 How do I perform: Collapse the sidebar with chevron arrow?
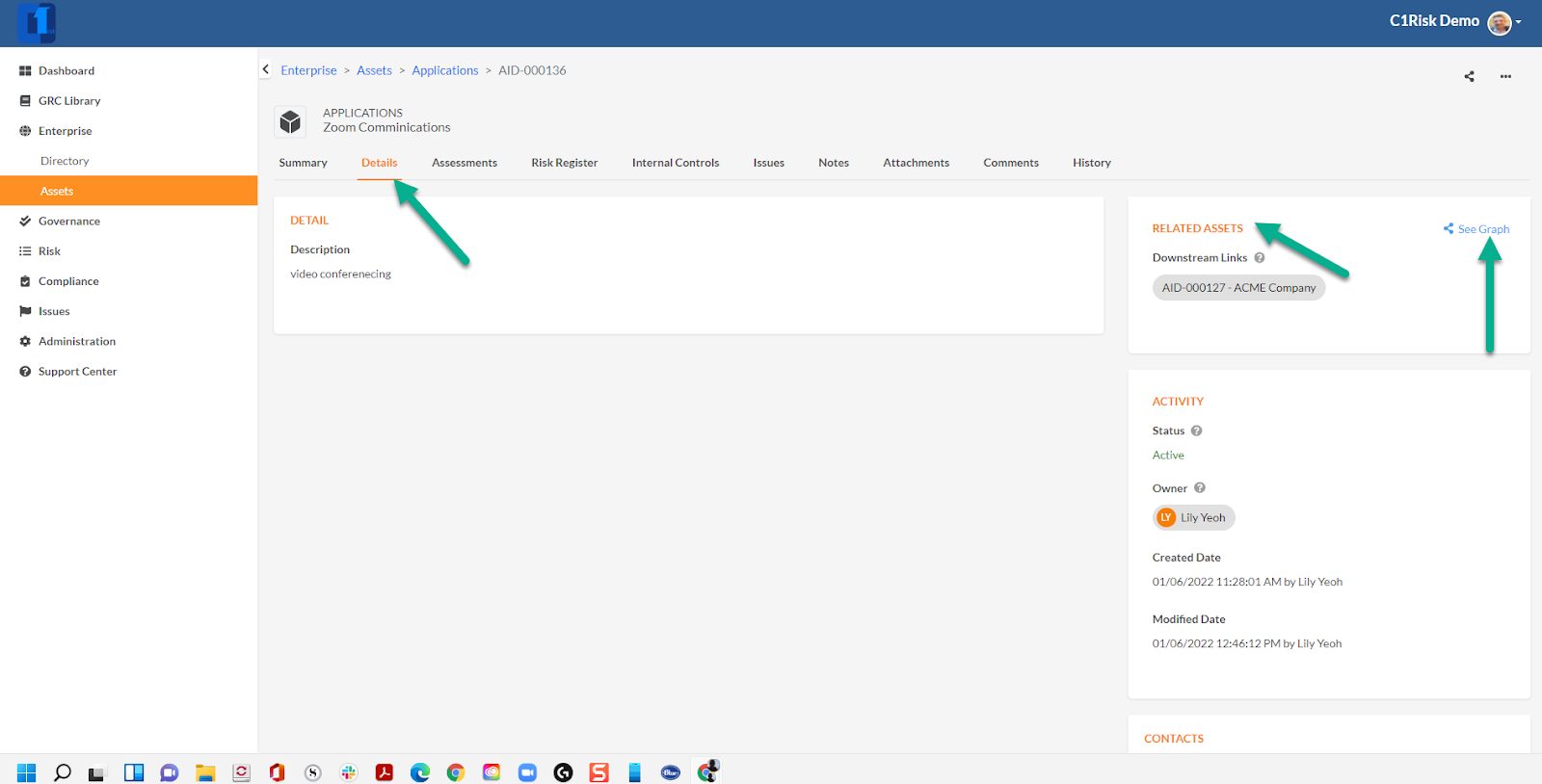pyautogui.click(x=266, y=69)
